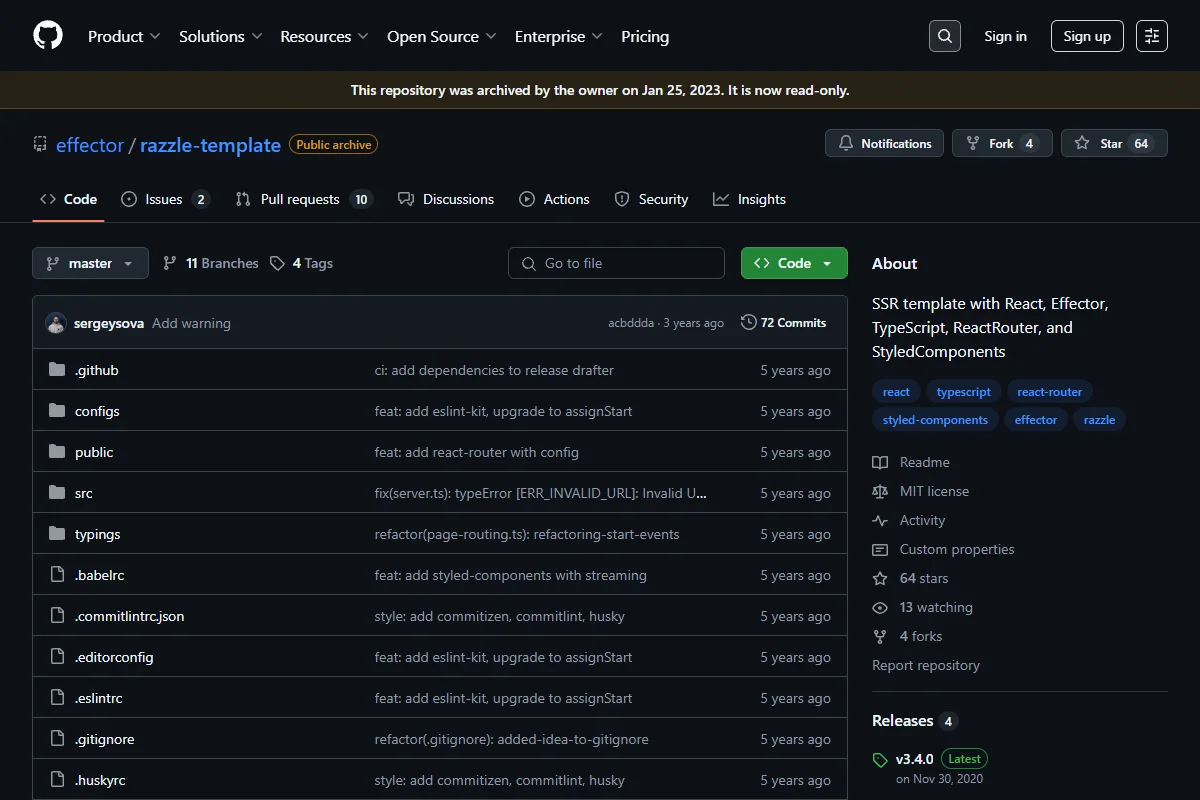The image size is (1200, 800).
Task: Click the Sign up button
Action: point(1087,36)
